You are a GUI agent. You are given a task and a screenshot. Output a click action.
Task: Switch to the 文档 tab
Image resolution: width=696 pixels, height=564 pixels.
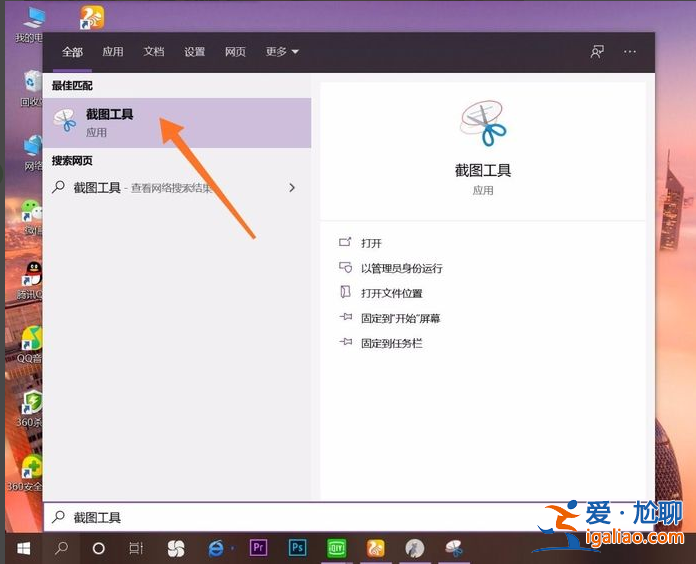tap(154, 52)
